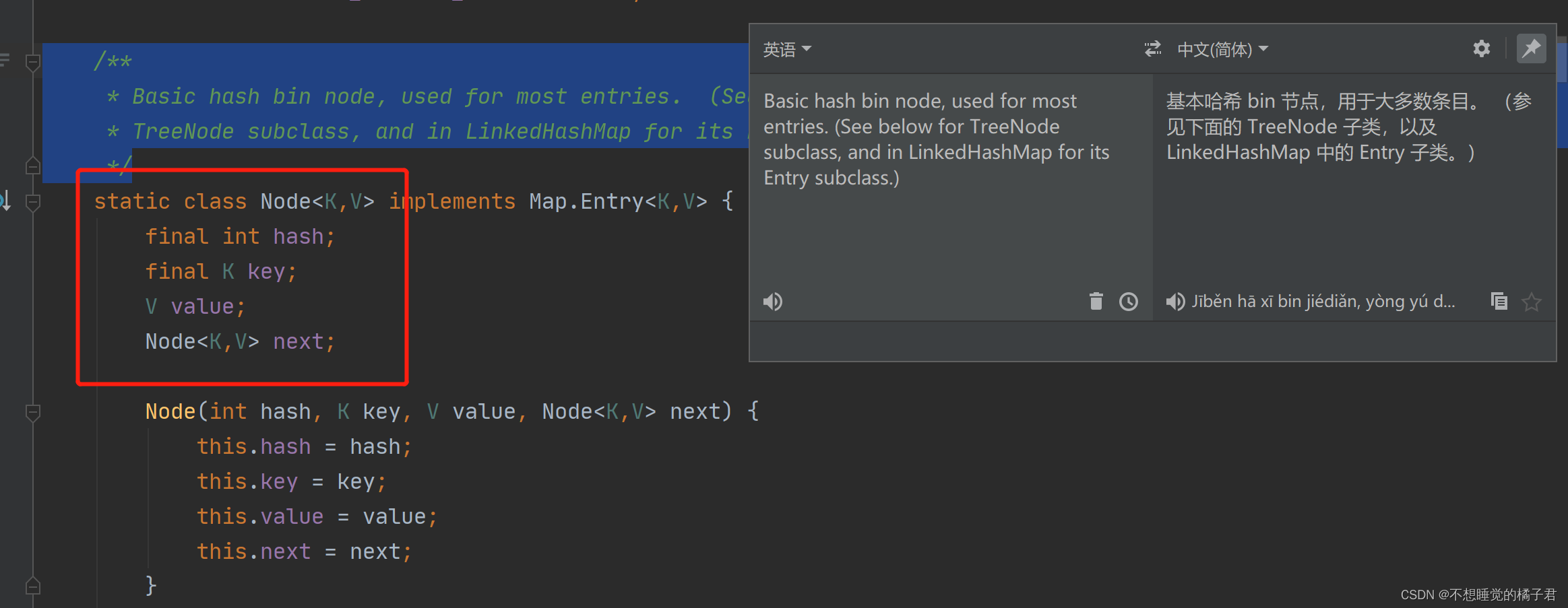Clear the source text with trash icon
Viewport: 1568px width, 608px height.
[x=1096, y=301]
